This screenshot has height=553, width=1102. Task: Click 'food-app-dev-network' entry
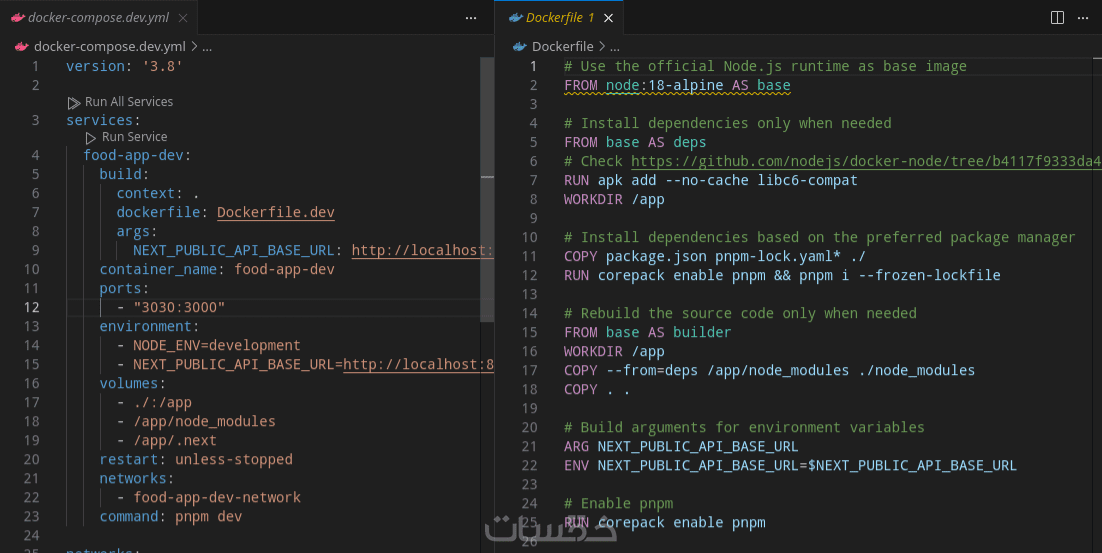216,497
